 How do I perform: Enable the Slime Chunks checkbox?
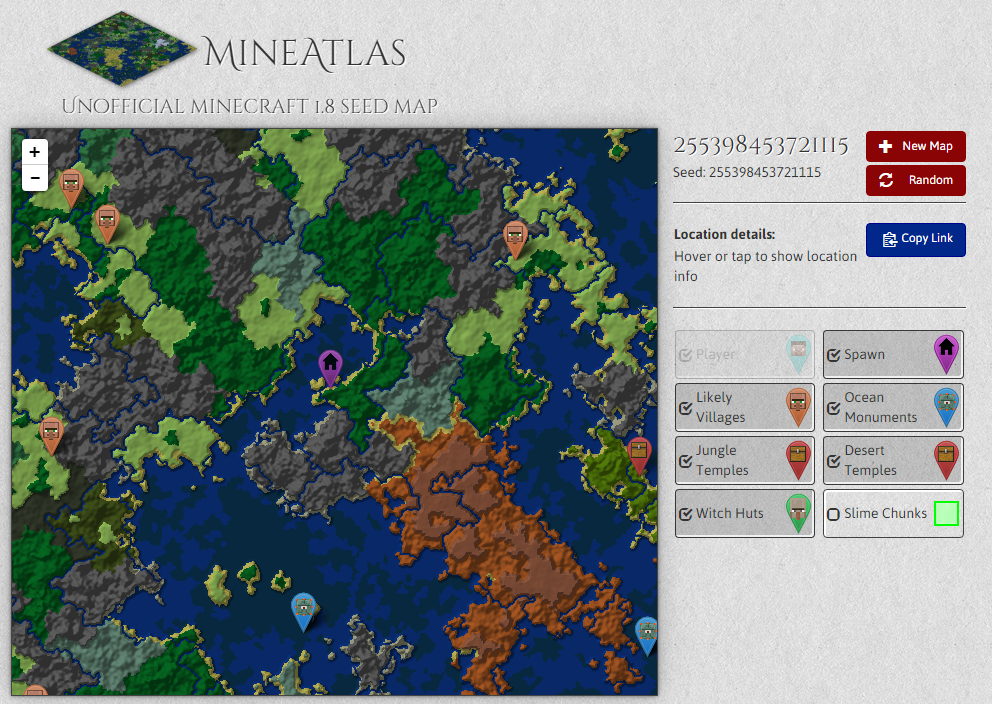(x=834, y=514)
